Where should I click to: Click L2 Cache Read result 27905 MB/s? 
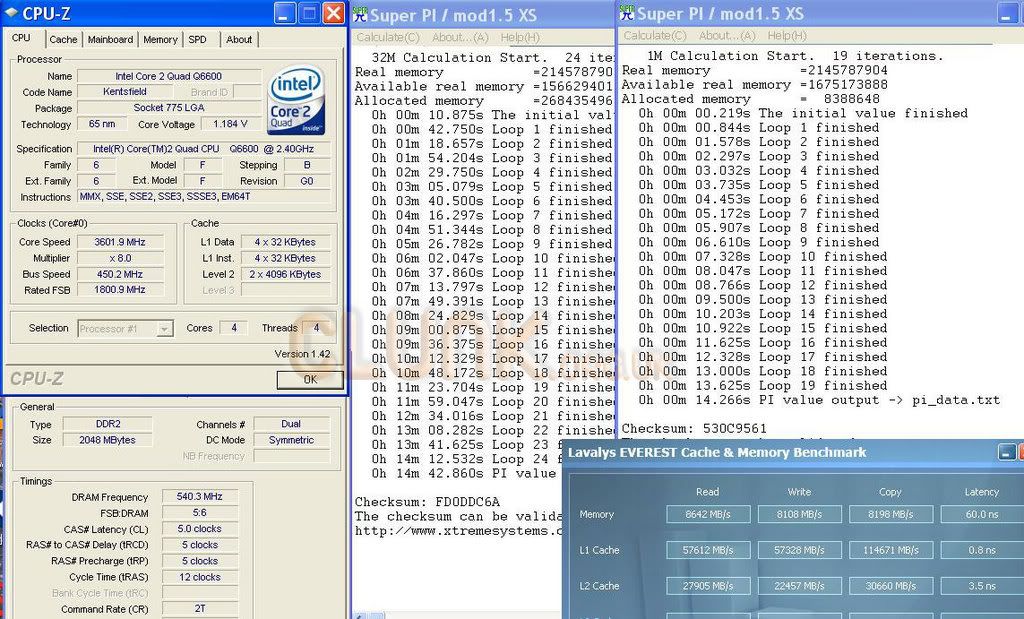pyautogui.click(x=709, y=586)
